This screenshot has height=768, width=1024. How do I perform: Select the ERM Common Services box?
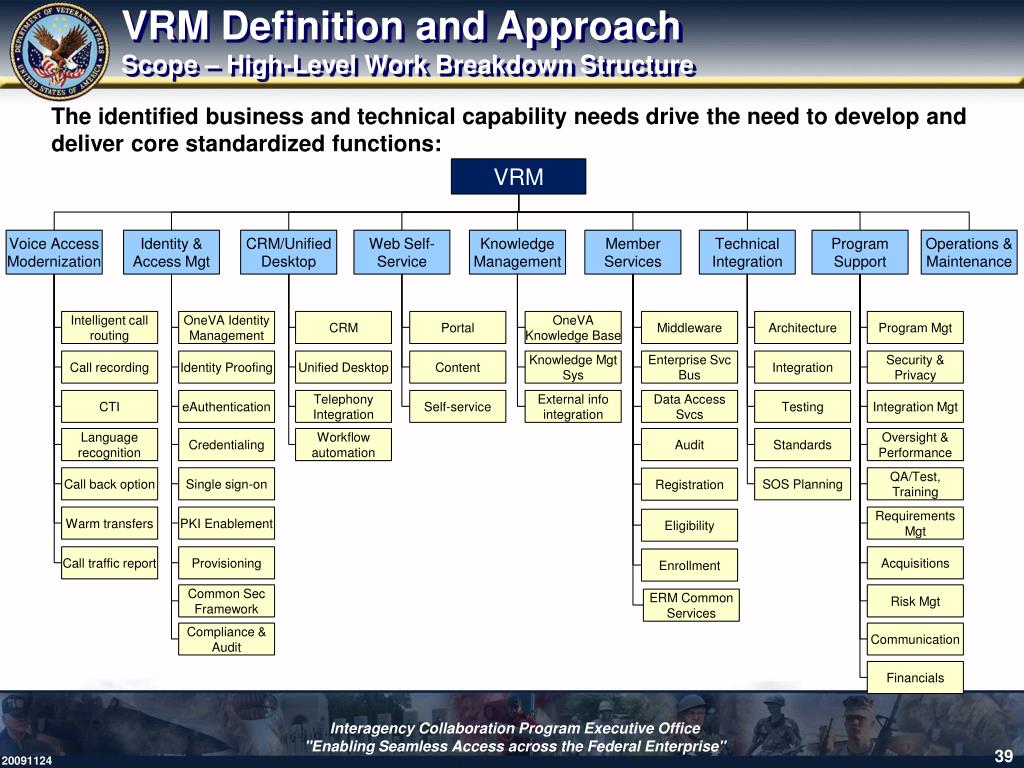coord(689,605)
